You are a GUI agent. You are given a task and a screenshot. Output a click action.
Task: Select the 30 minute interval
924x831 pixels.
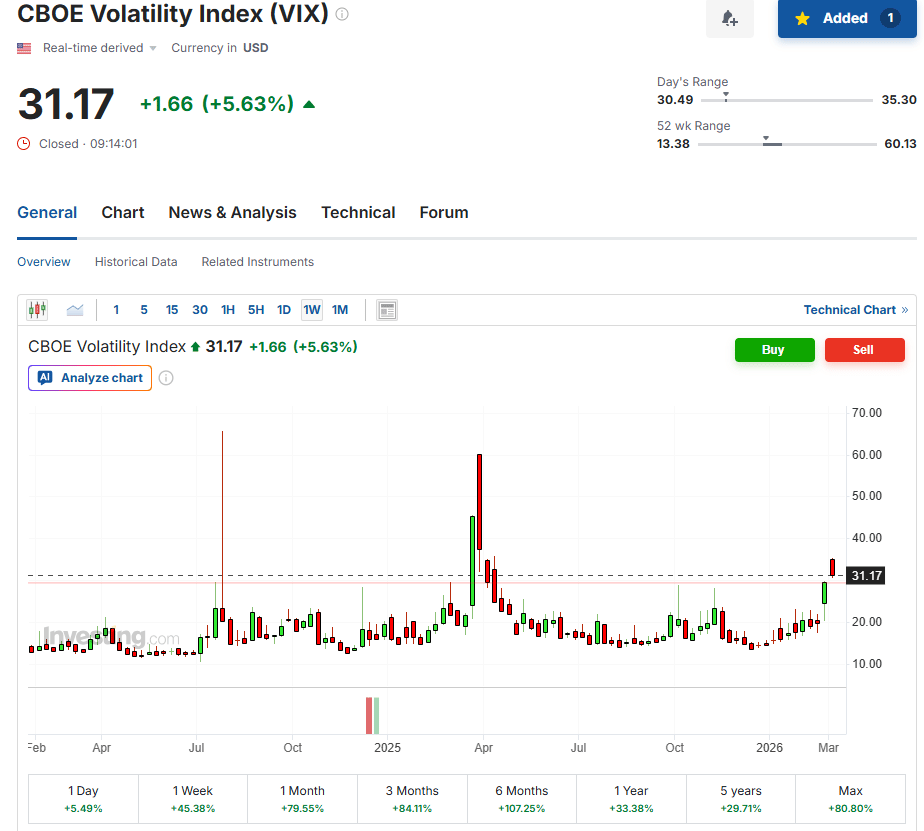click(200, 310)
